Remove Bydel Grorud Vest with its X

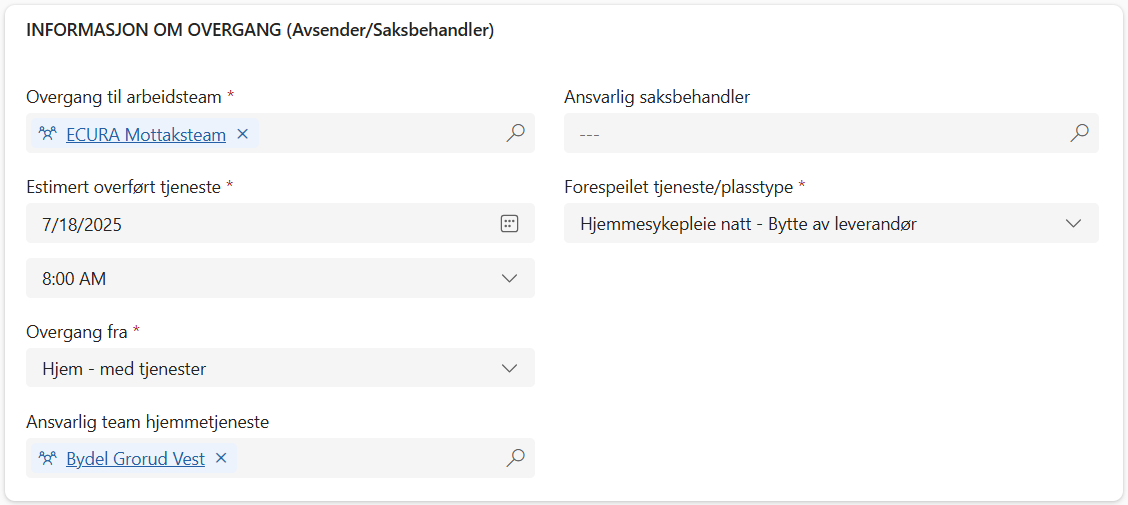coord(221,459)
